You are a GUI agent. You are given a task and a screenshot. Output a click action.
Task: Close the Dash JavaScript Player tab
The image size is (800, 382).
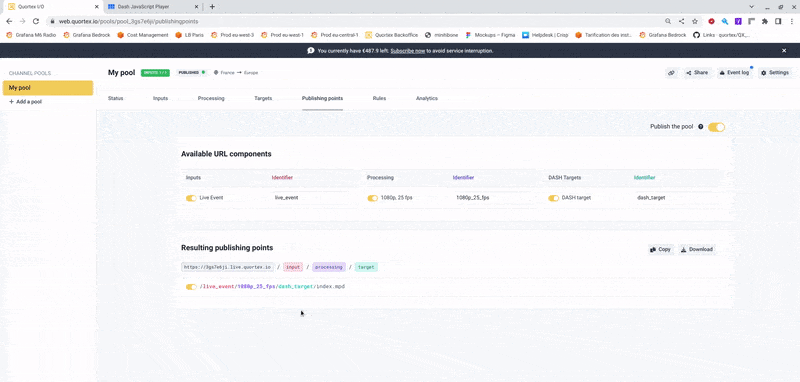196,7
